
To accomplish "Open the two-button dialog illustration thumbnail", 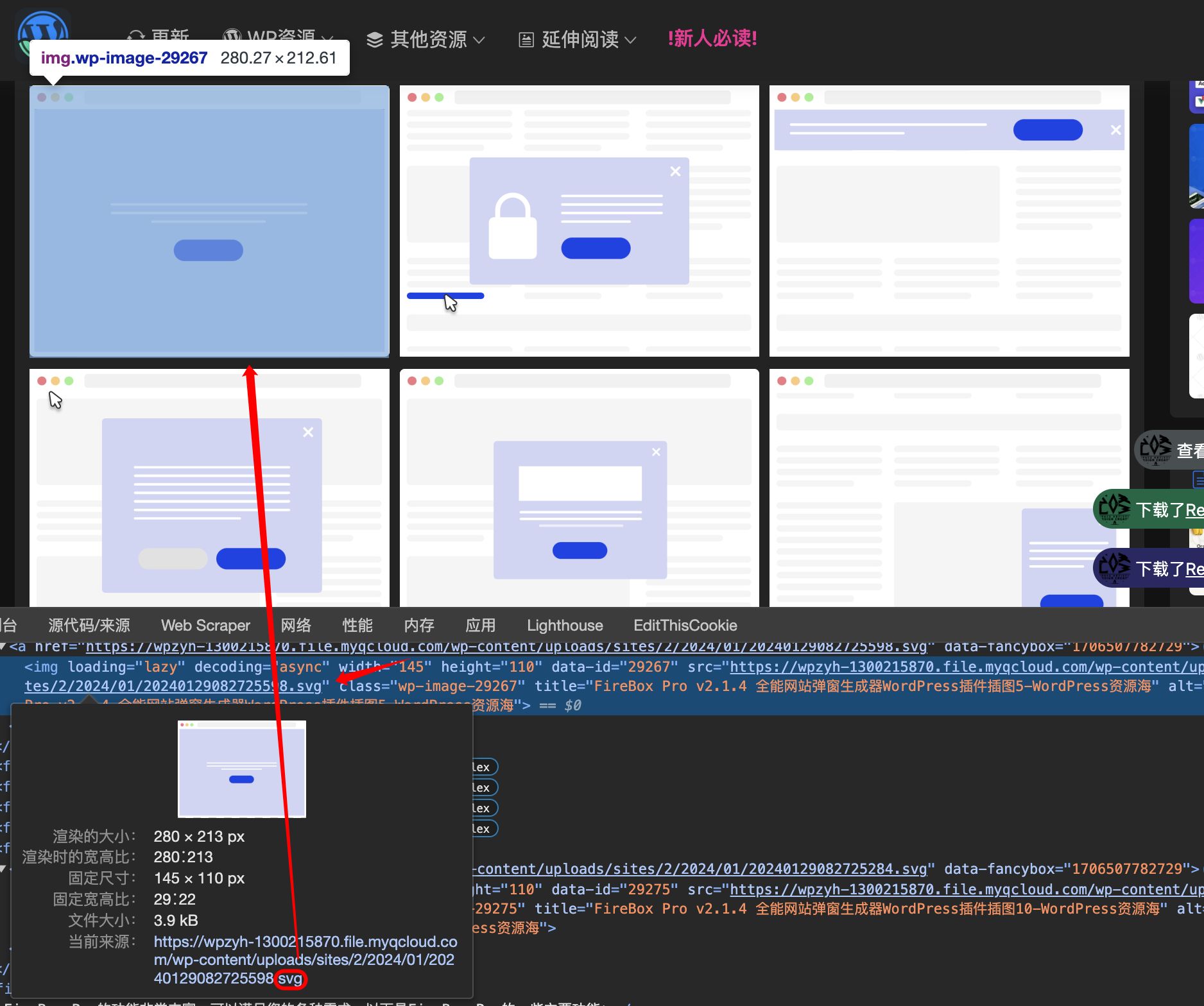I will coord(209,488).
